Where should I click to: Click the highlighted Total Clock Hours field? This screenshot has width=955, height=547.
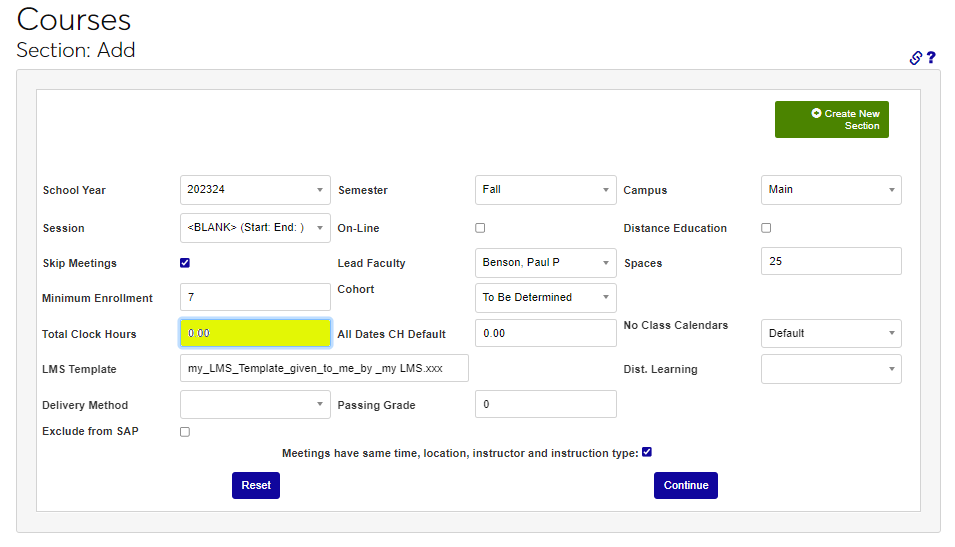pyautogui.click(x=255, y=333)
